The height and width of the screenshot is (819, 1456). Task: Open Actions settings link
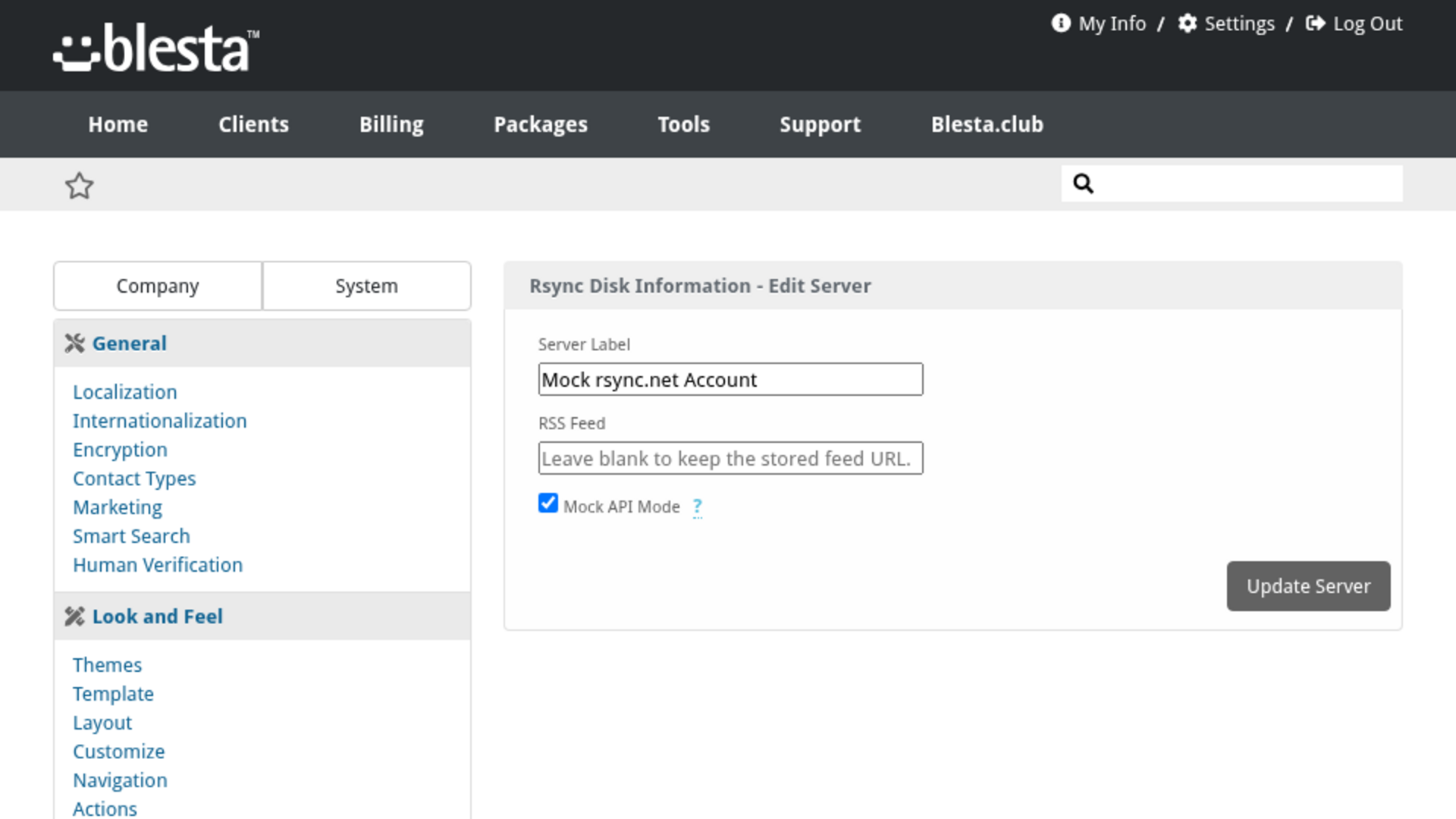click(x=105, y=808)
